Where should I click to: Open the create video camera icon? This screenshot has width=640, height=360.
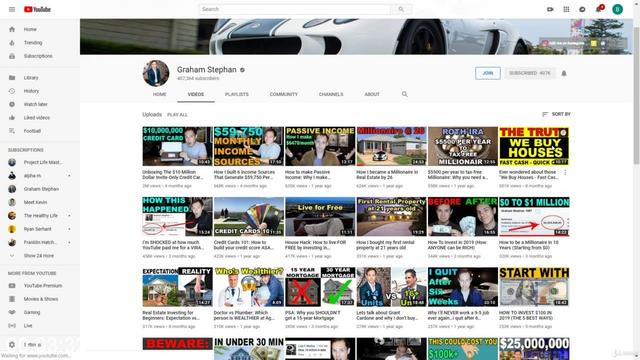550,9
